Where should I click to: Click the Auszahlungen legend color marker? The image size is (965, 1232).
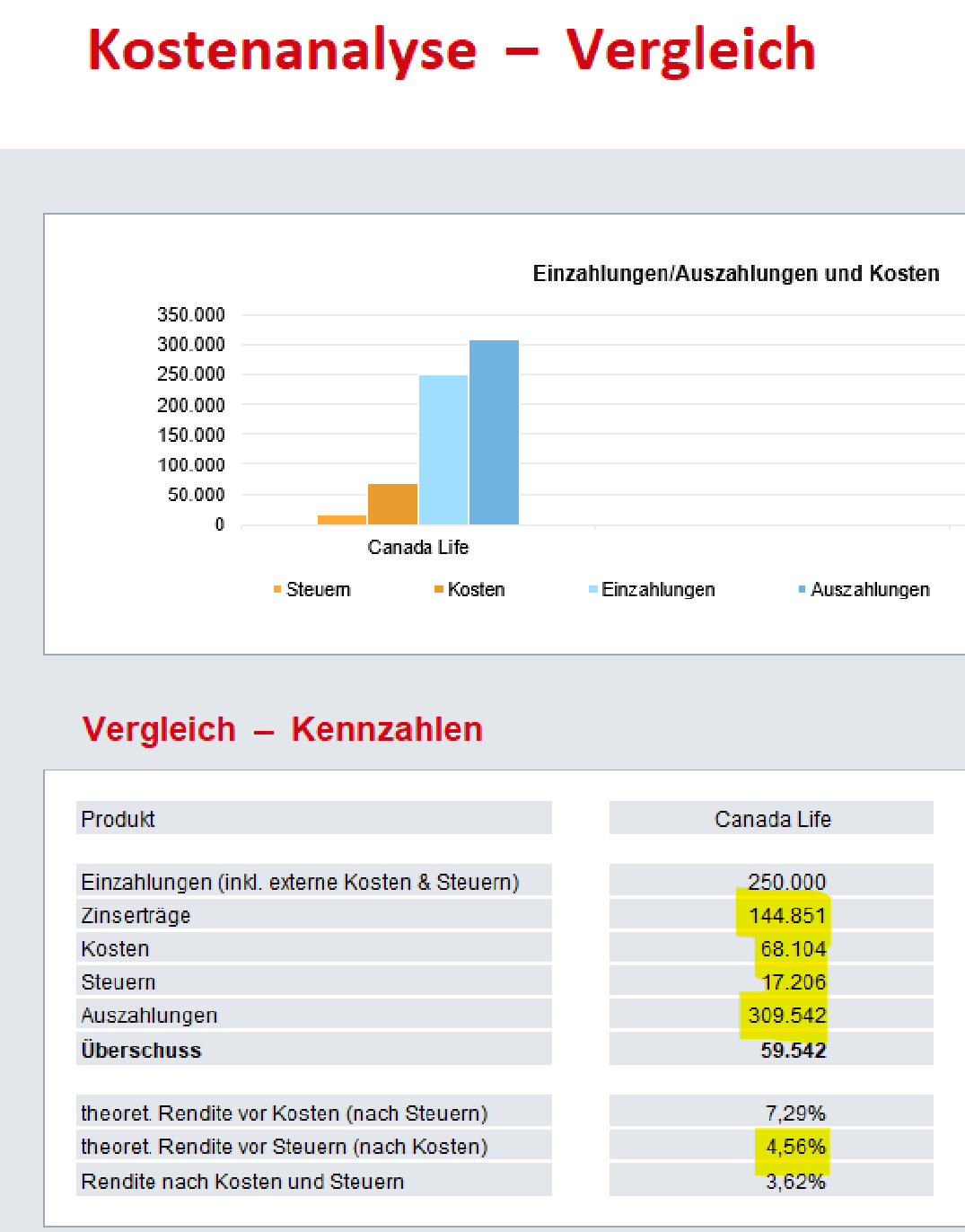[802, 589]
